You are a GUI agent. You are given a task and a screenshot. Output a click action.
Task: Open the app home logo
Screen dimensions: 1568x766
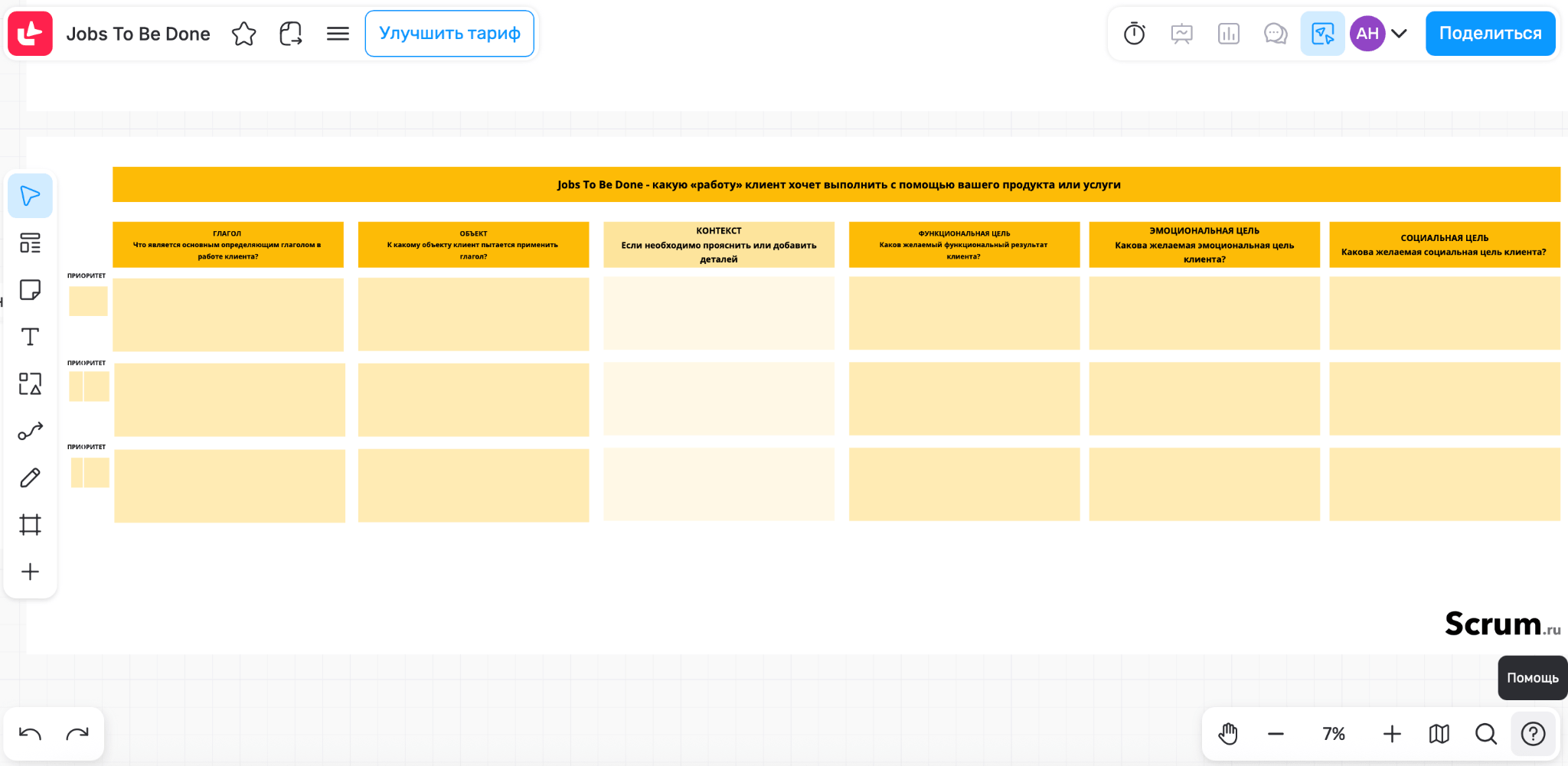(x=31, y=34)
